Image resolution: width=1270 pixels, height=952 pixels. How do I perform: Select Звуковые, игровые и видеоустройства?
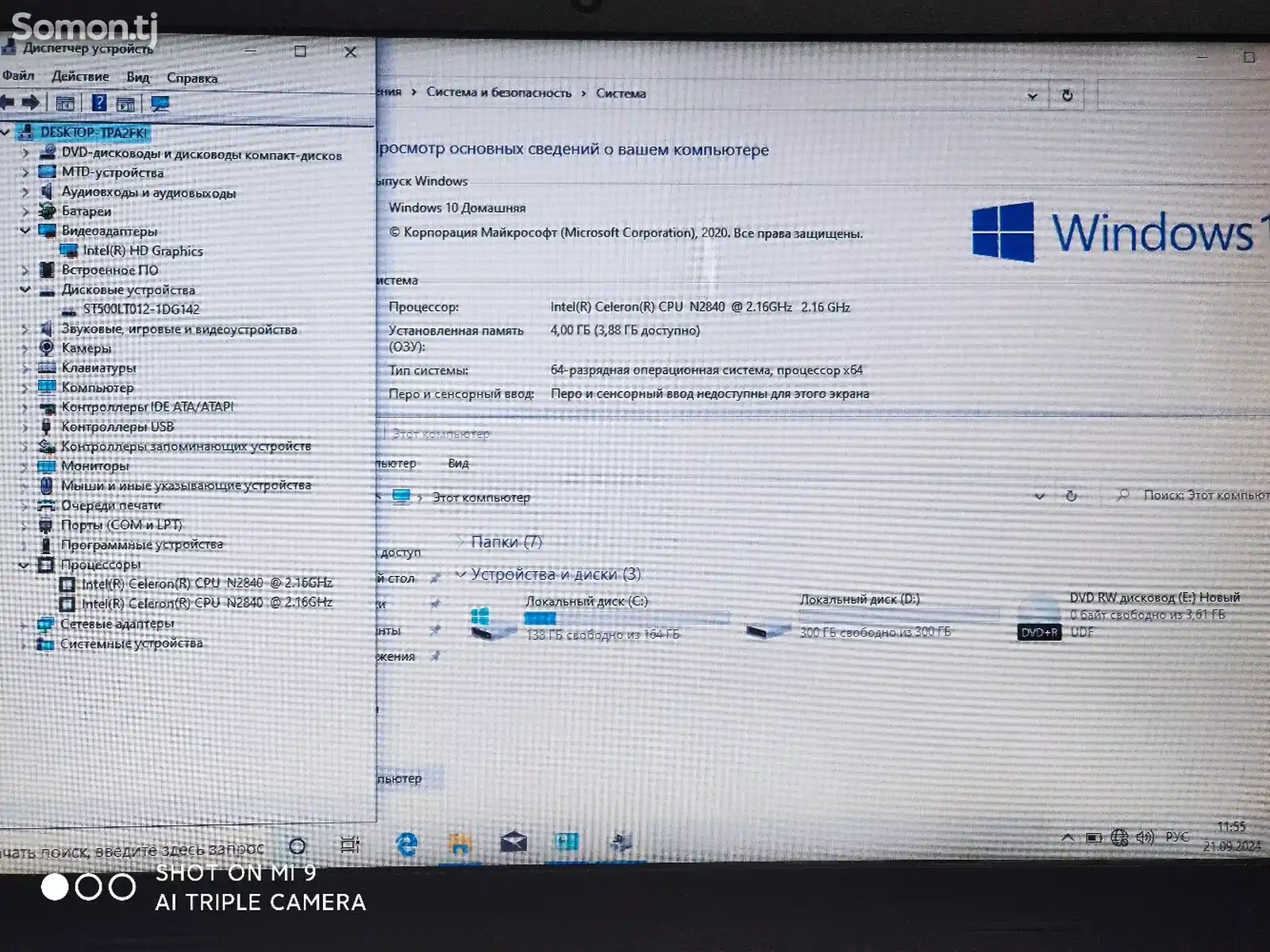[179, 329]
